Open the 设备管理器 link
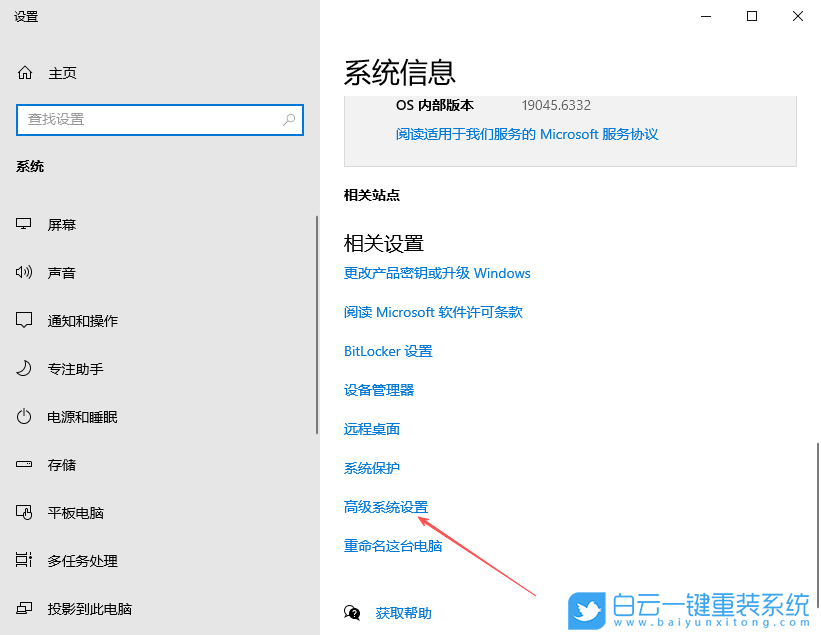The height and width of the screenshot is (635, 821). (379, 389)
